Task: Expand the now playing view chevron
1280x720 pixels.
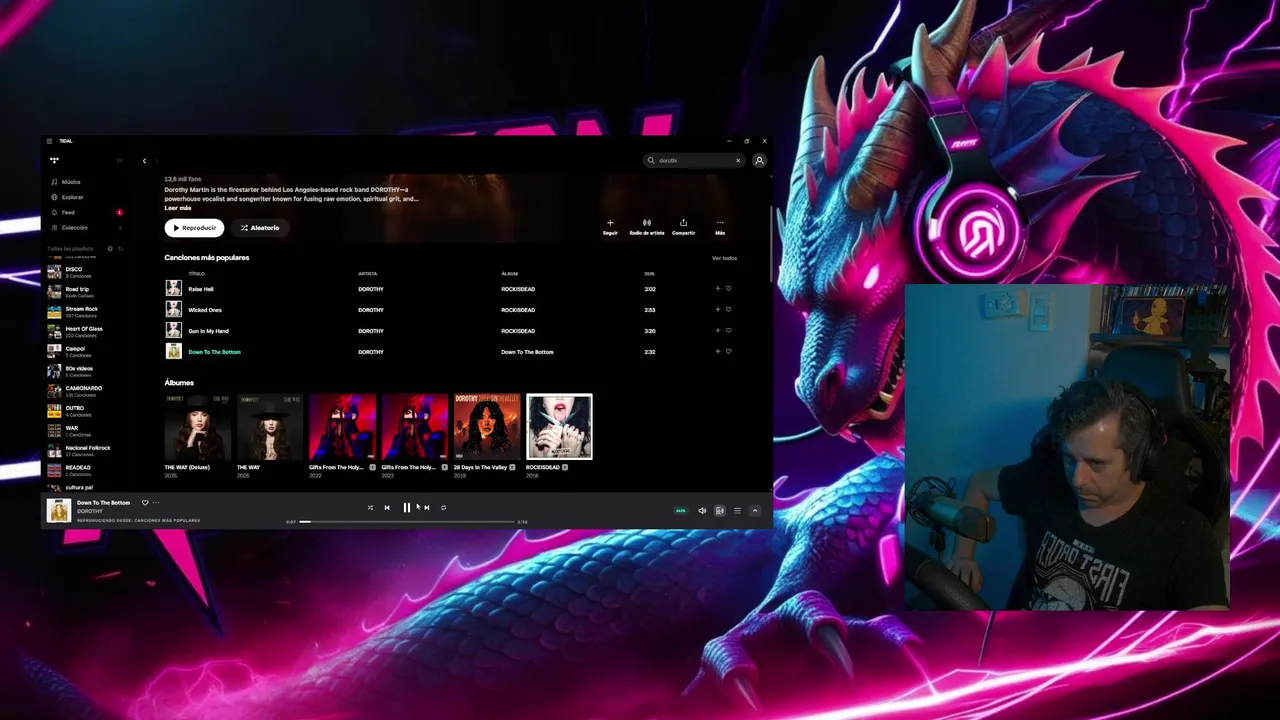Action: (x=755, y=511)
